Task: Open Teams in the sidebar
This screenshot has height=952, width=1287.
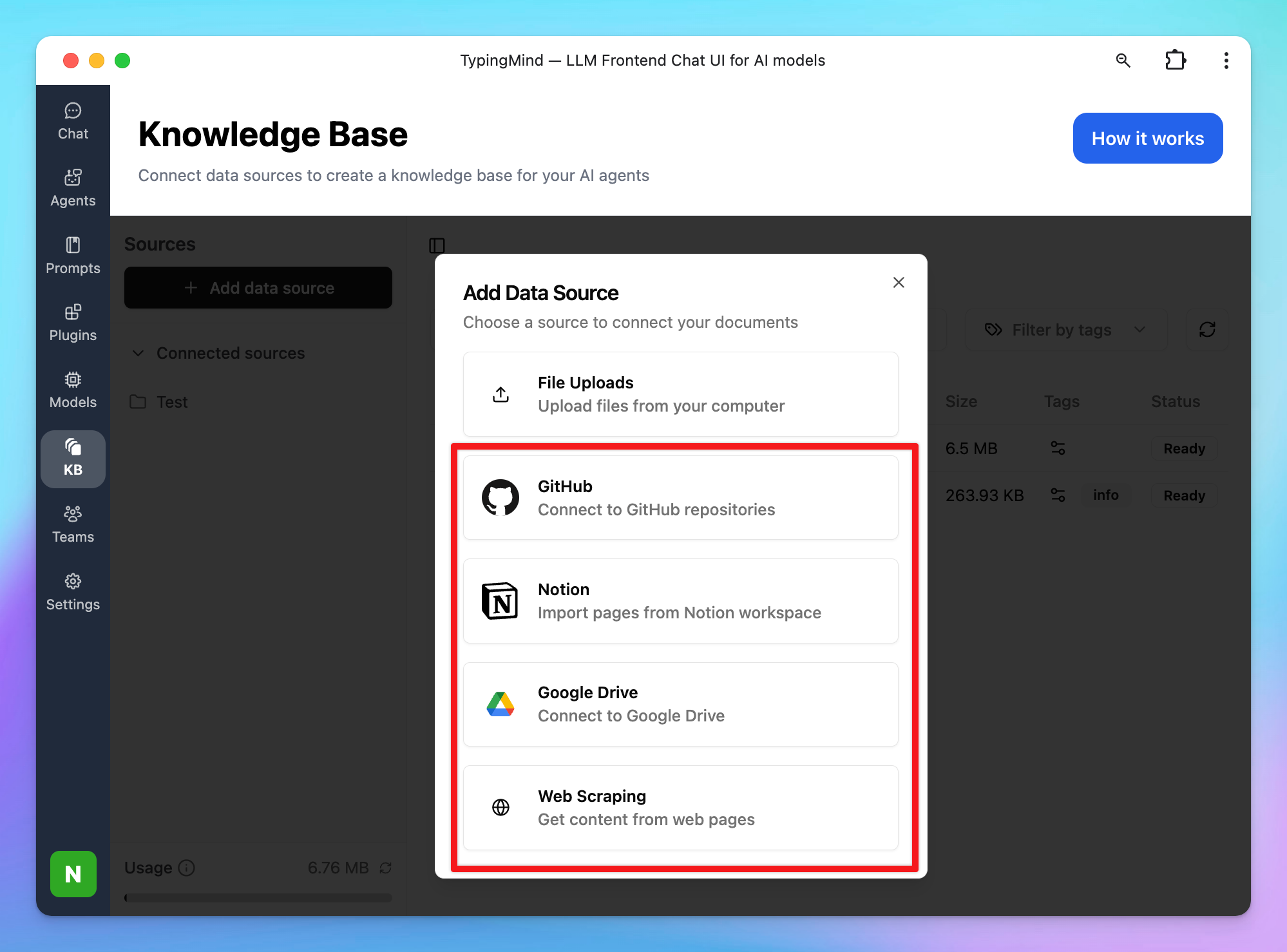Action: pyautogui.click(x=73, y=524)
